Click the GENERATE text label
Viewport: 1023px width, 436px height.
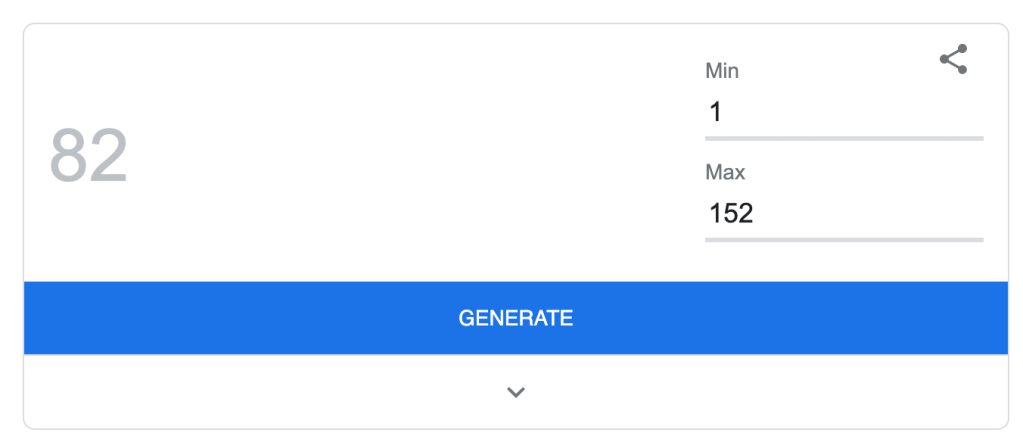pos(516,318)
